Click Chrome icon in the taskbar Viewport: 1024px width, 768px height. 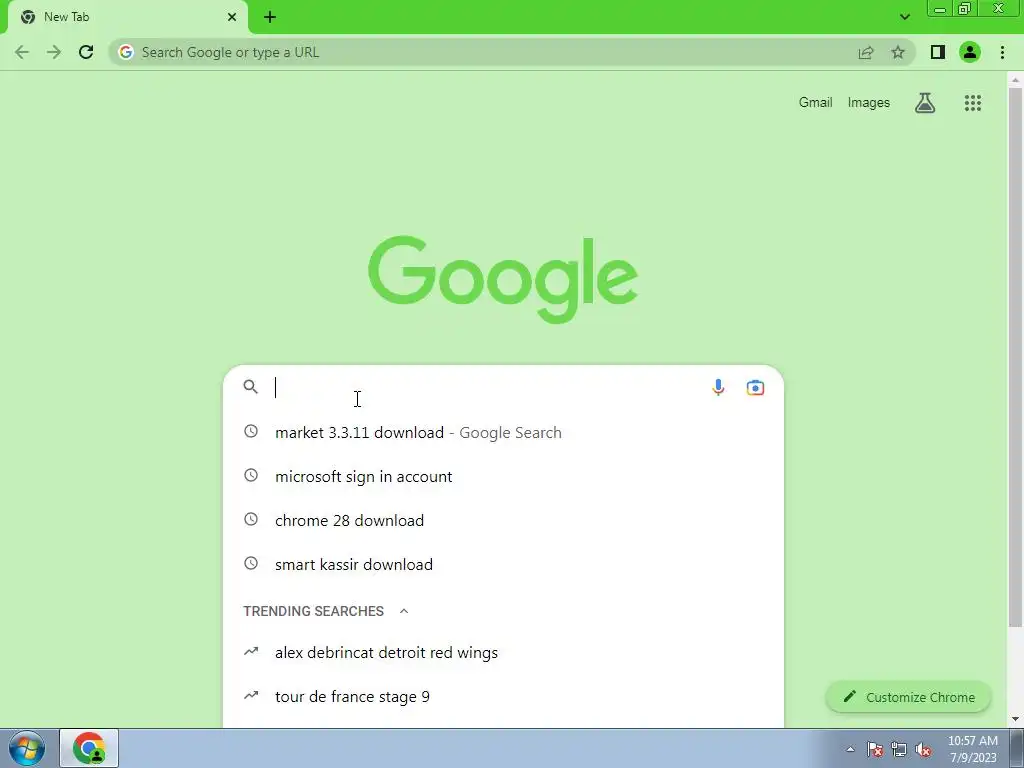(x=89, y=748)
